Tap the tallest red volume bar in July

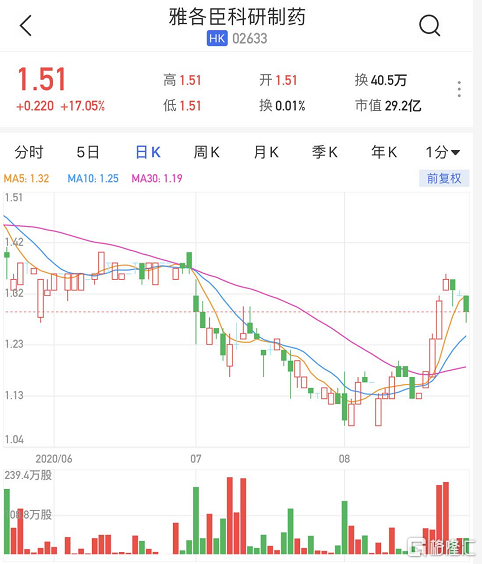[x=230, y=515]
